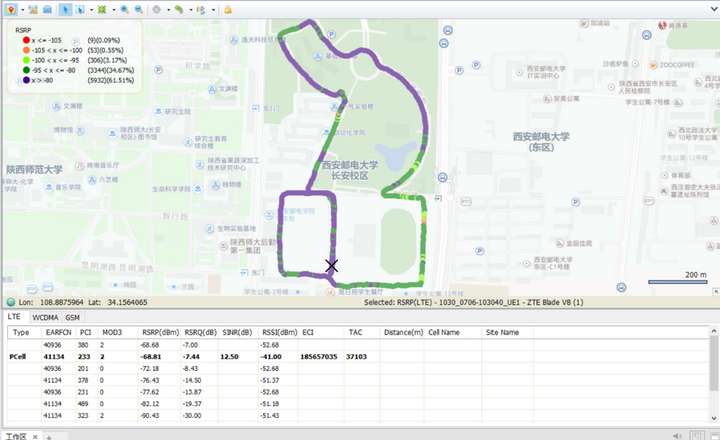Click the gray target center icon
Screen dimensions: 720x440
coord(157,10)
